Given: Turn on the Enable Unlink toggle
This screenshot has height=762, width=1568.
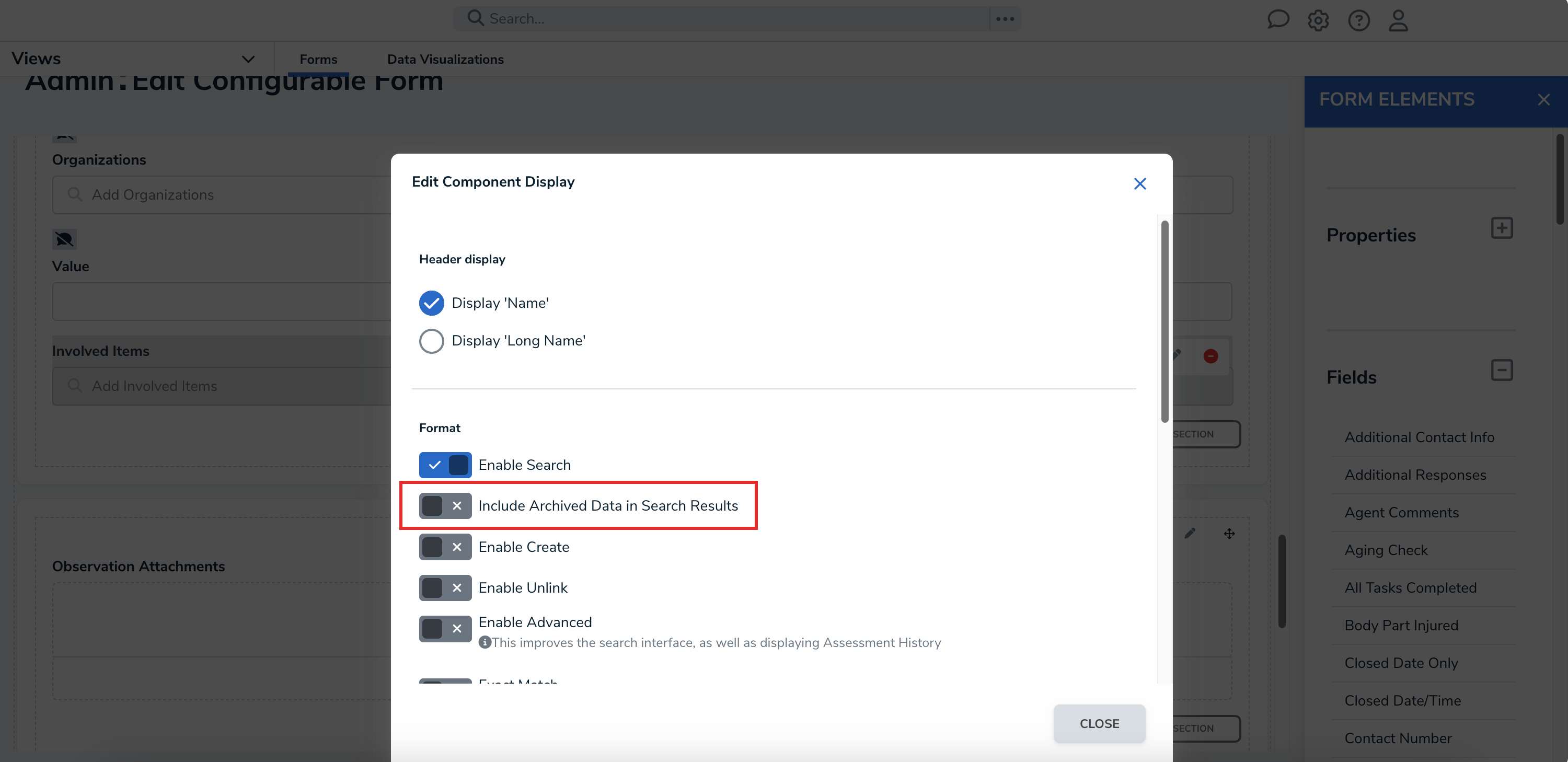Looking at the screenshot, I should point(445,587).
